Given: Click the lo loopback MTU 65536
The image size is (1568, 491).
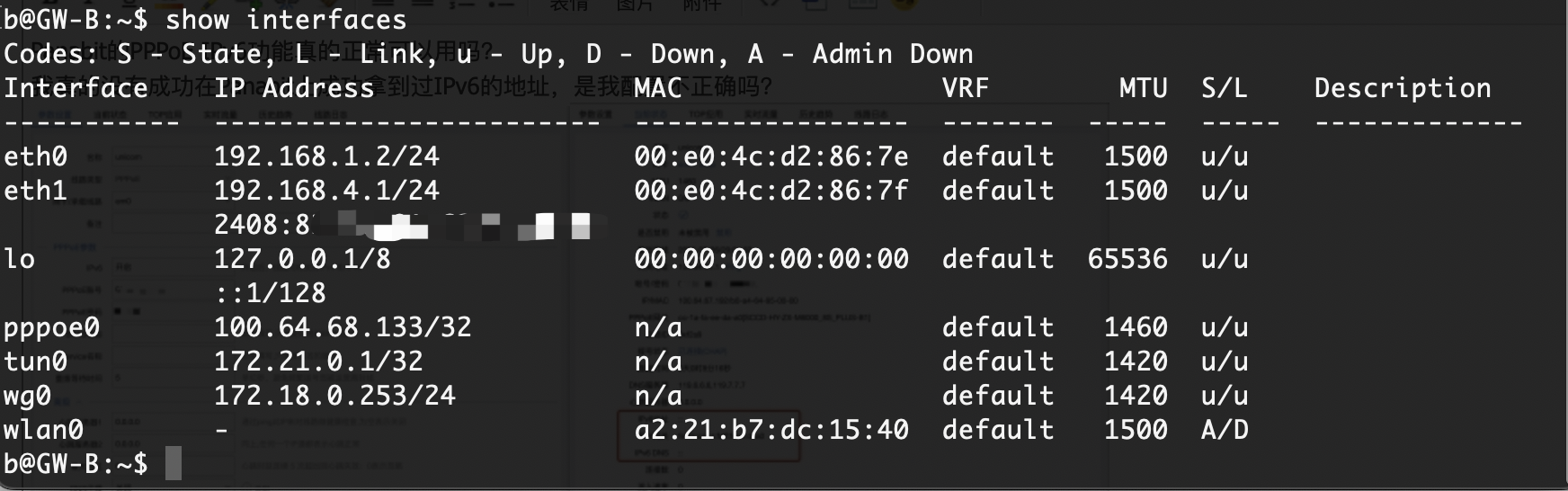Looking at the screenshot, I should pos(1127,259).
